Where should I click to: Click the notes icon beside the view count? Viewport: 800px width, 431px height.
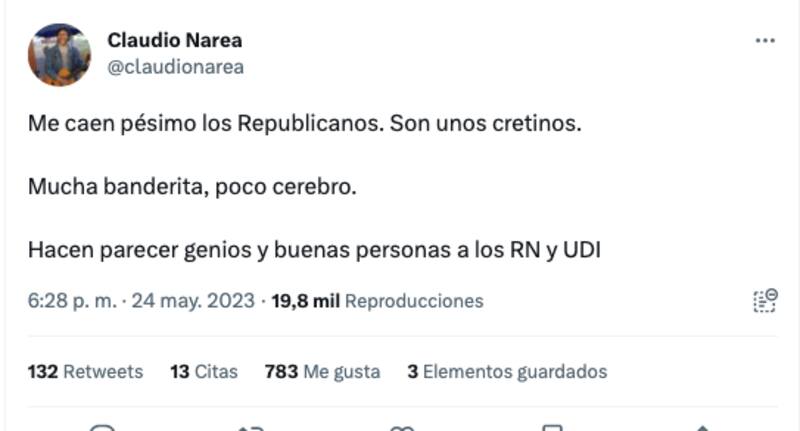click(765, 301)
